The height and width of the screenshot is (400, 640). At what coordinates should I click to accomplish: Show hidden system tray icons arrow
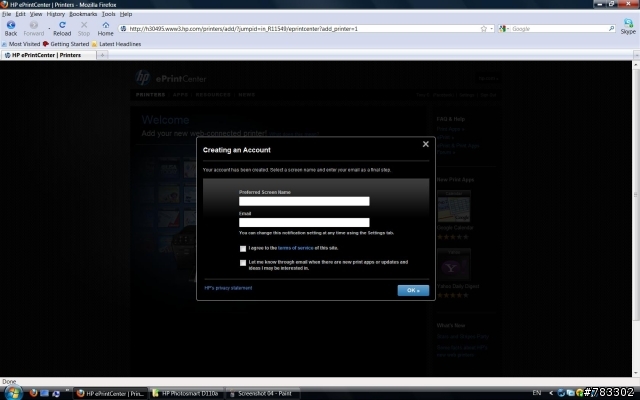click(x=551, y=393)
